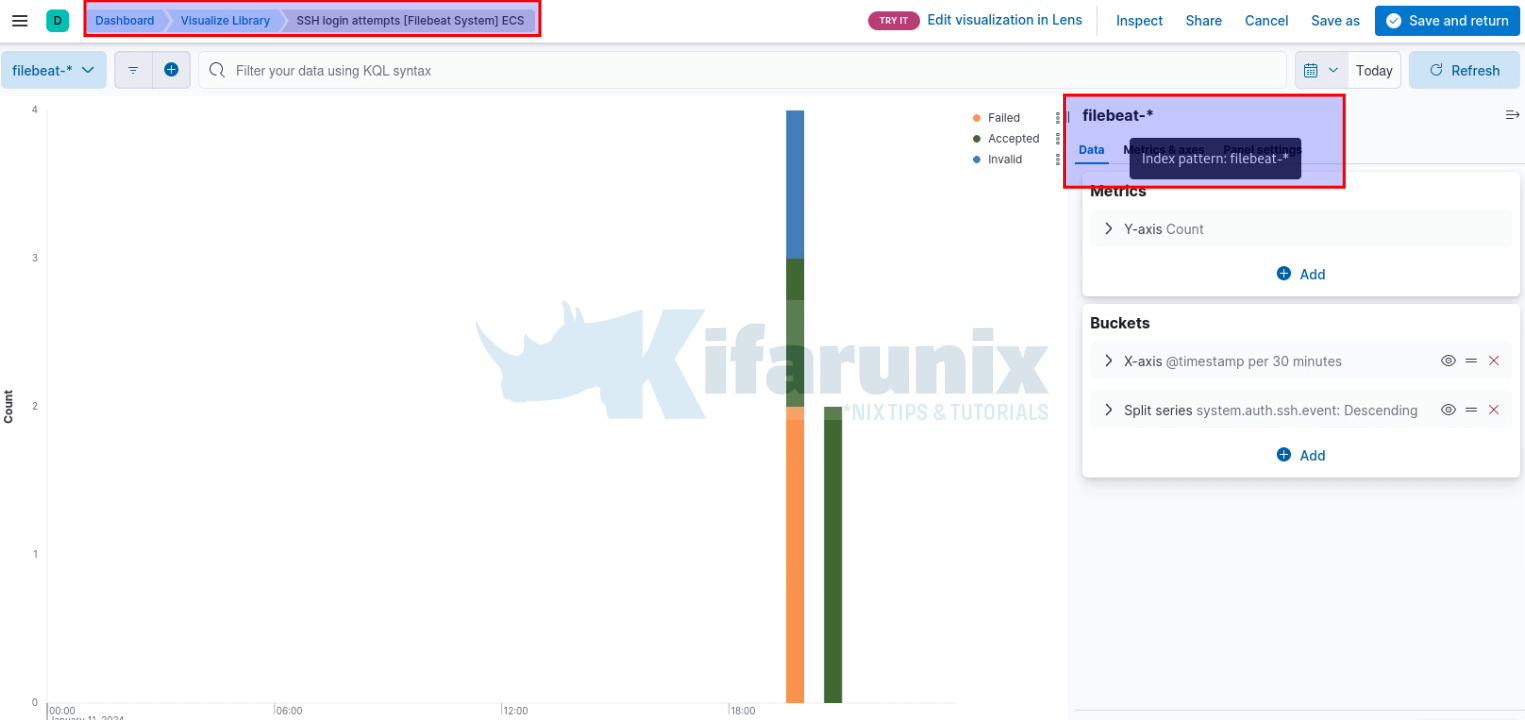Screen dimensions: 1525x720
Task: Click the Failed legend color dot
Action: (x=976, y=118)
